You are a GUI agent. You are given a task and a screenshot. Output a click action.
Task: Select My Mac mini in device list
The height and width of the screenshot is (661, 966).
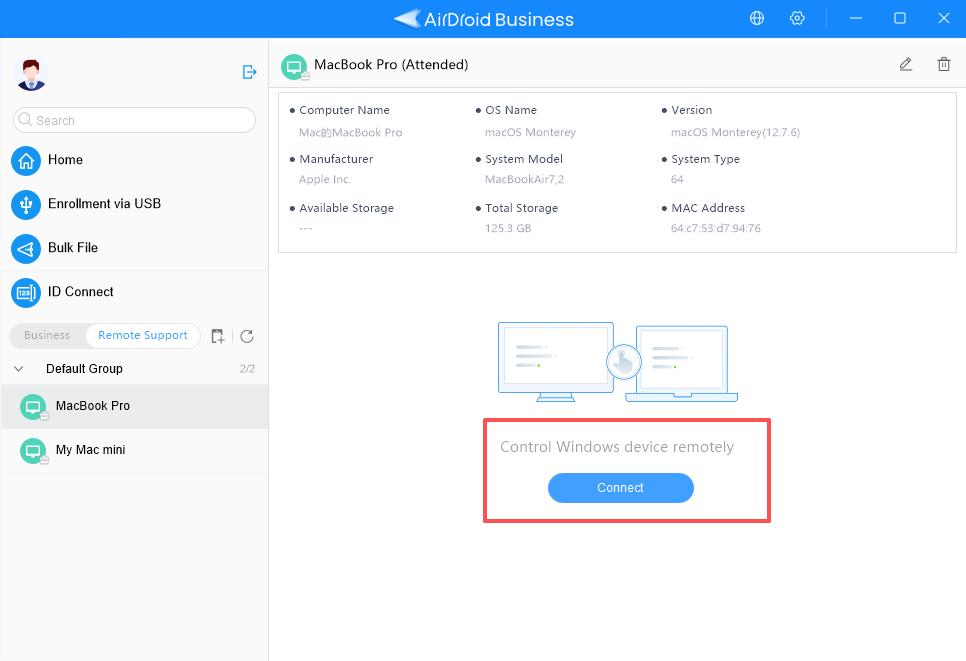click(x=134, y=451)
